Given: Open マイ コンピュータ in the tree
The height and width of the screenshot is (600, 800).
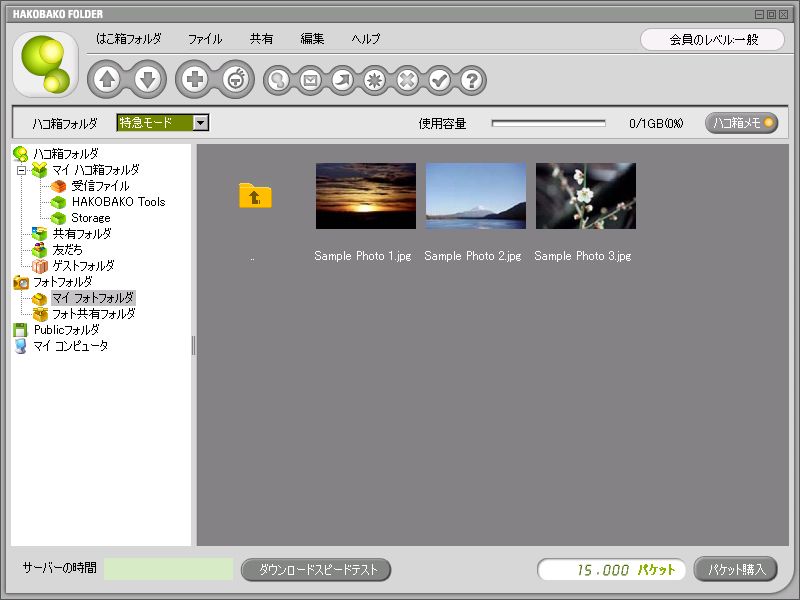Looking at the screenshot, I should click(x=70, y=346).
